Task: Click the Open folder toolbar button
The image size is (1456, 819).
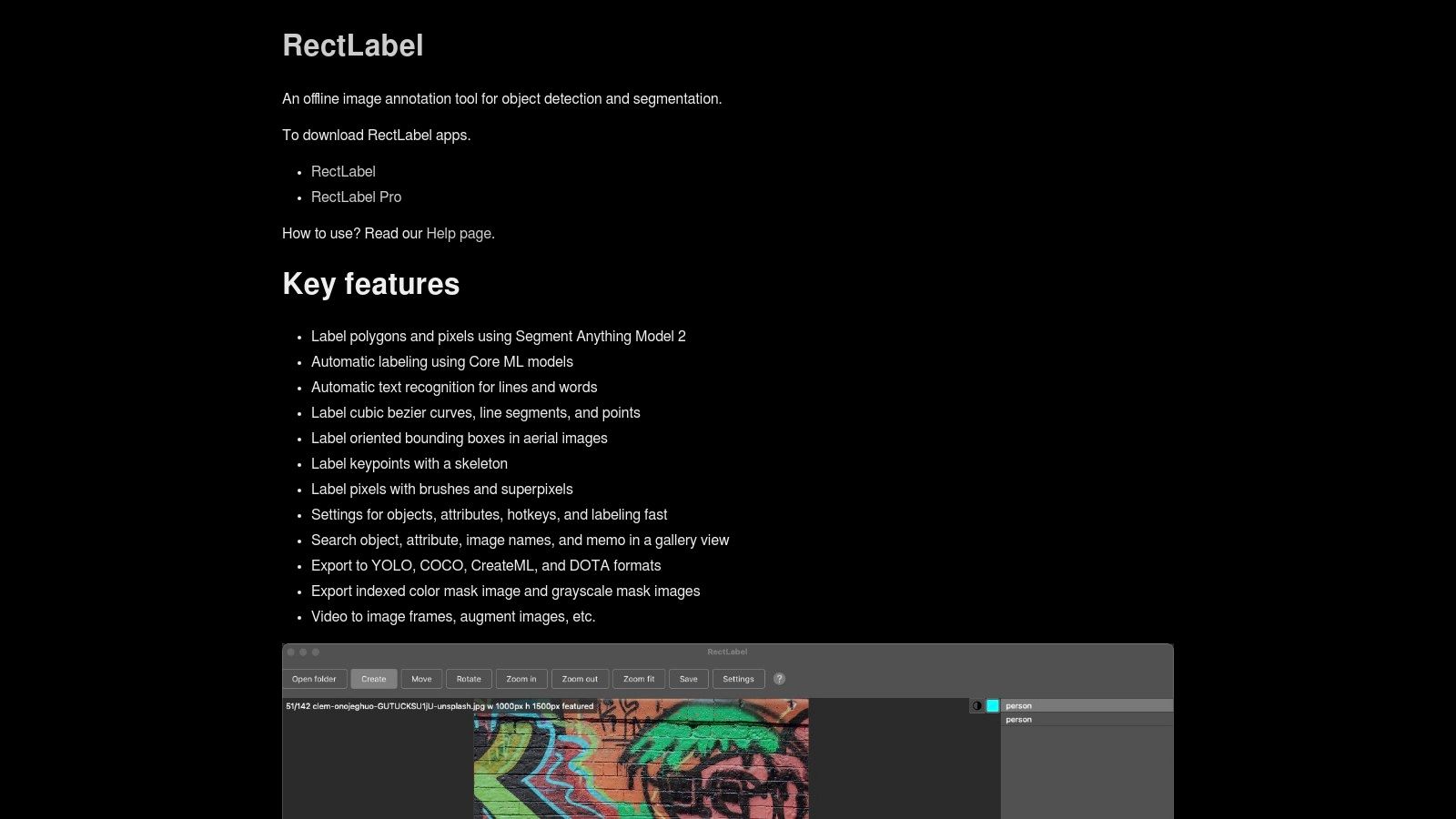Action: point(314,679)
